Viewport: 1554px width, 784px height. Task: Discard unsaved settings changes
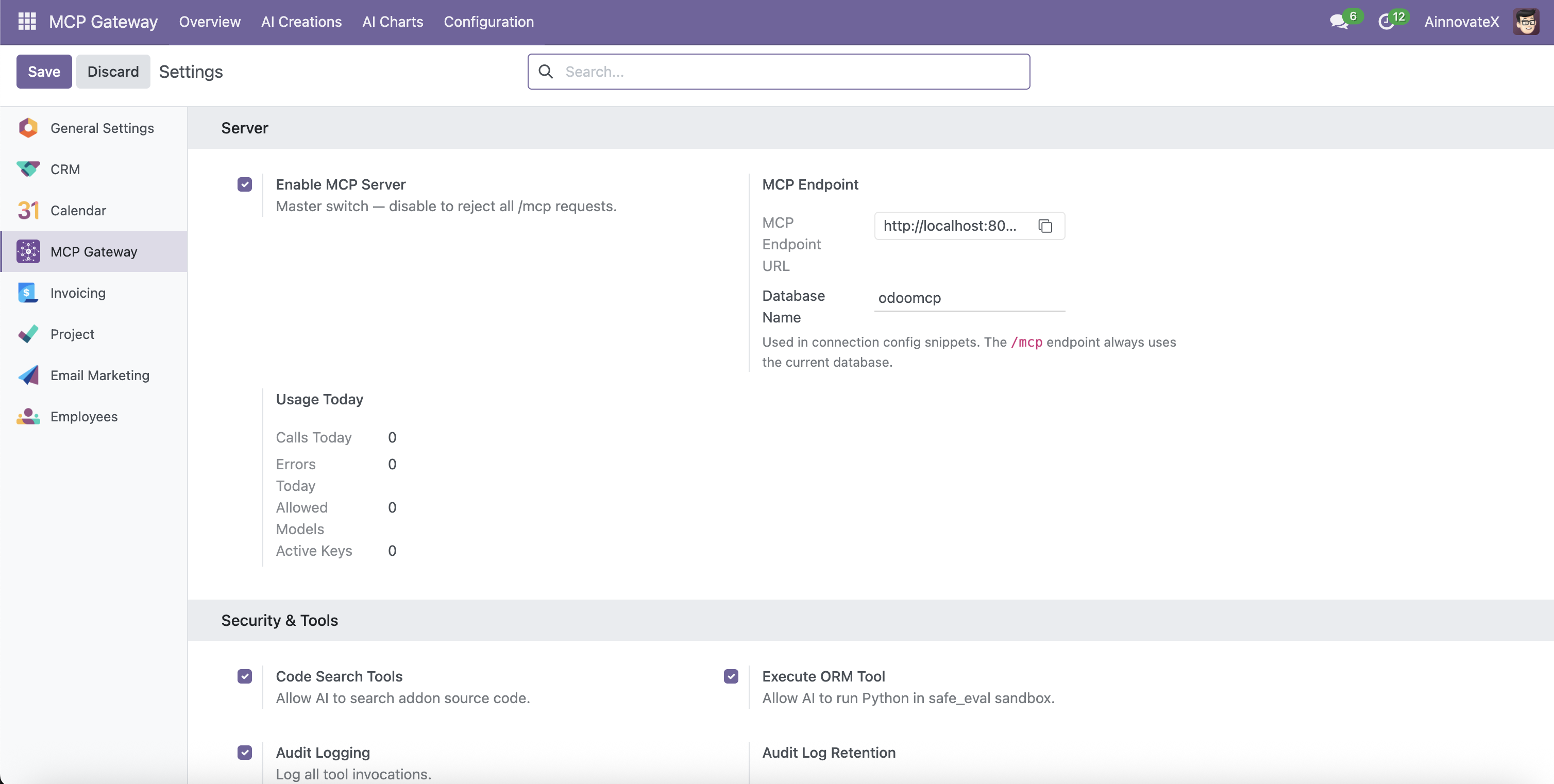tap(113, 71)
